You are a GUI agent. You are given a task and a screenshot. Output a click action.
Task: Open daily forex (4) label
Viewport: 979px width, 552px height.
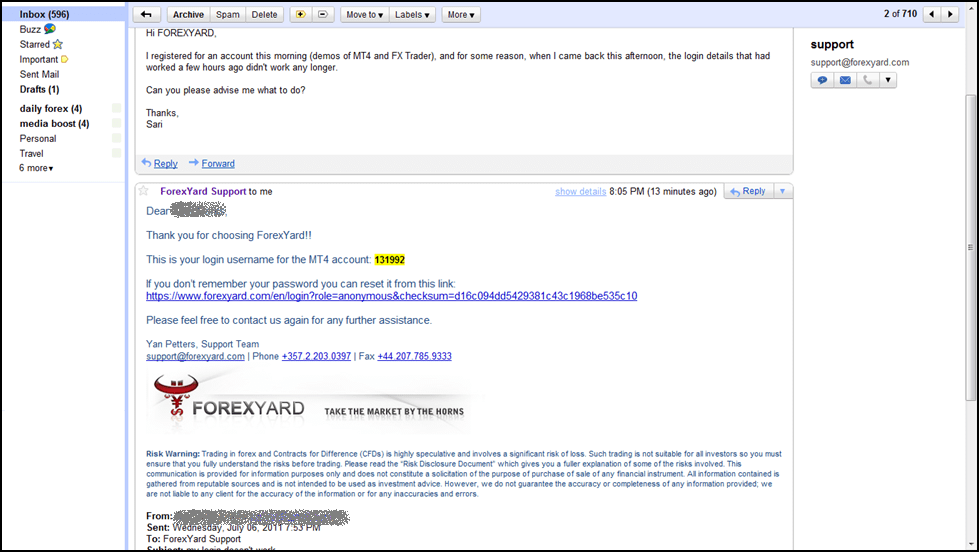tap(51, 109)
